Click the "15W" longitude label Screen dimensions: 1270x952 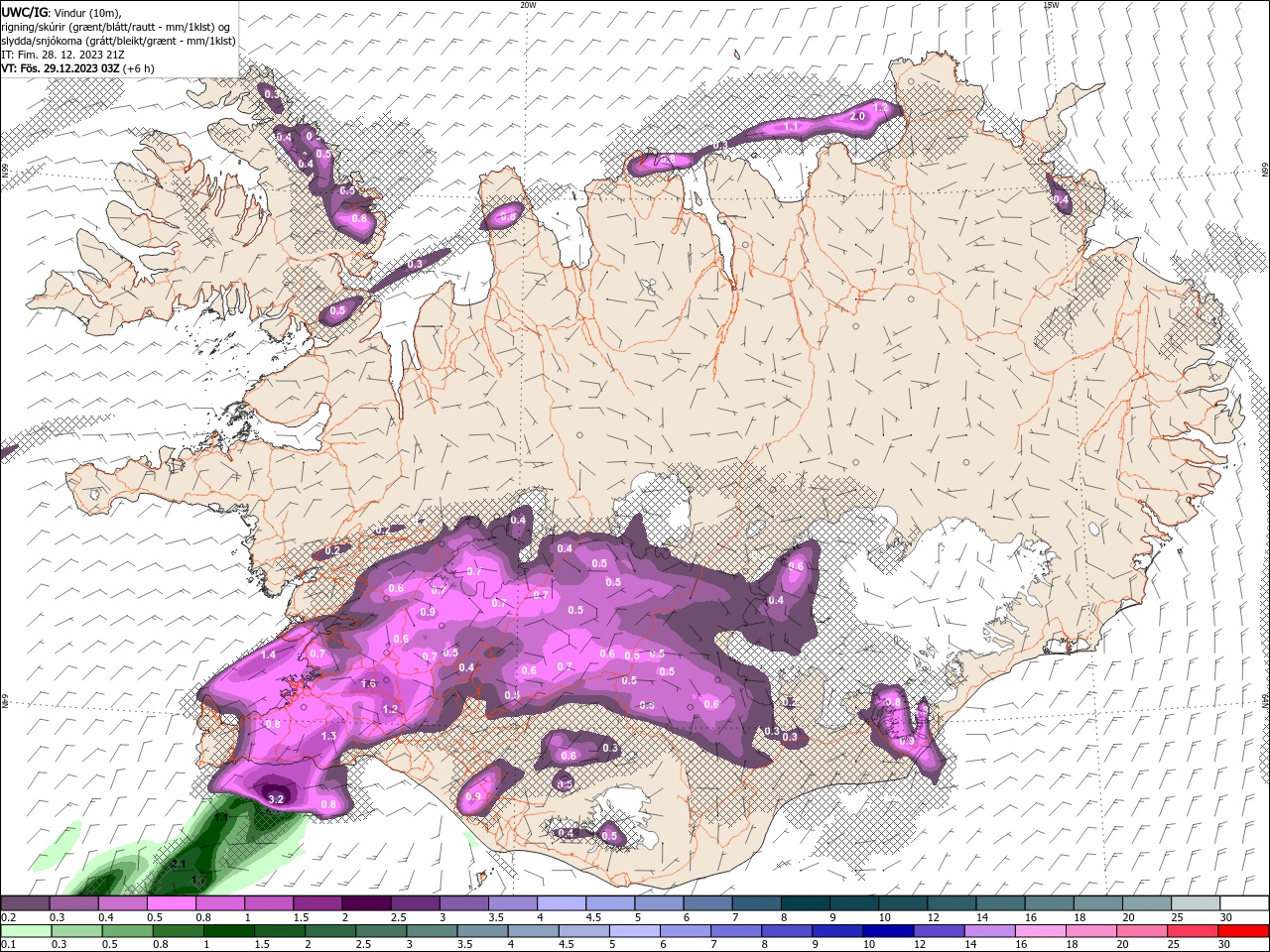point(1051,5)
